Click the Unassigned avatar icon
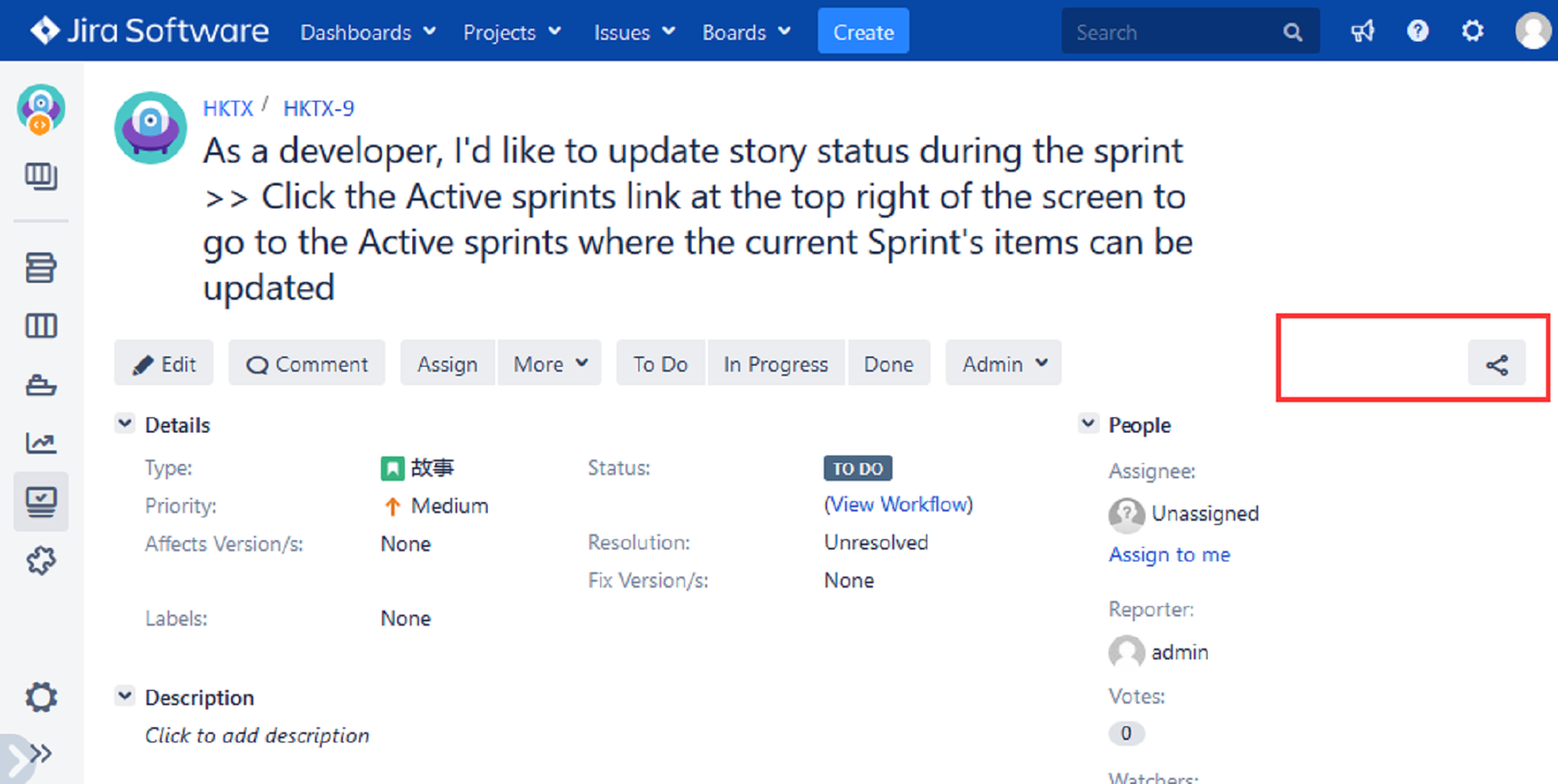The height and width of the screenshot is (784, 1558). (1127, 515)
